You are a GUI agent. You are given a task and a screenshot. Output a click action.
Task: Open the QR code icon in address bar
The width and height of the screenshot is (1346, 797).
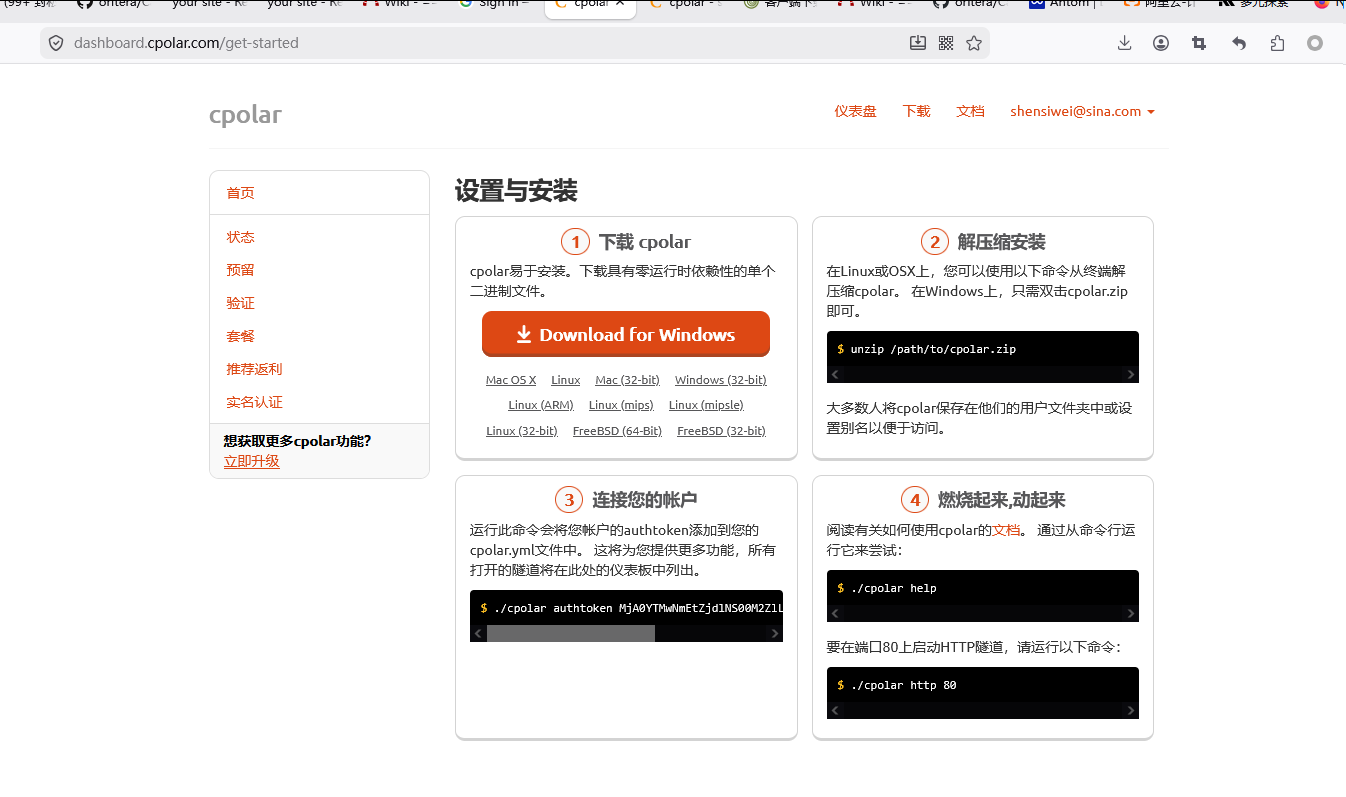coord(946,43)
